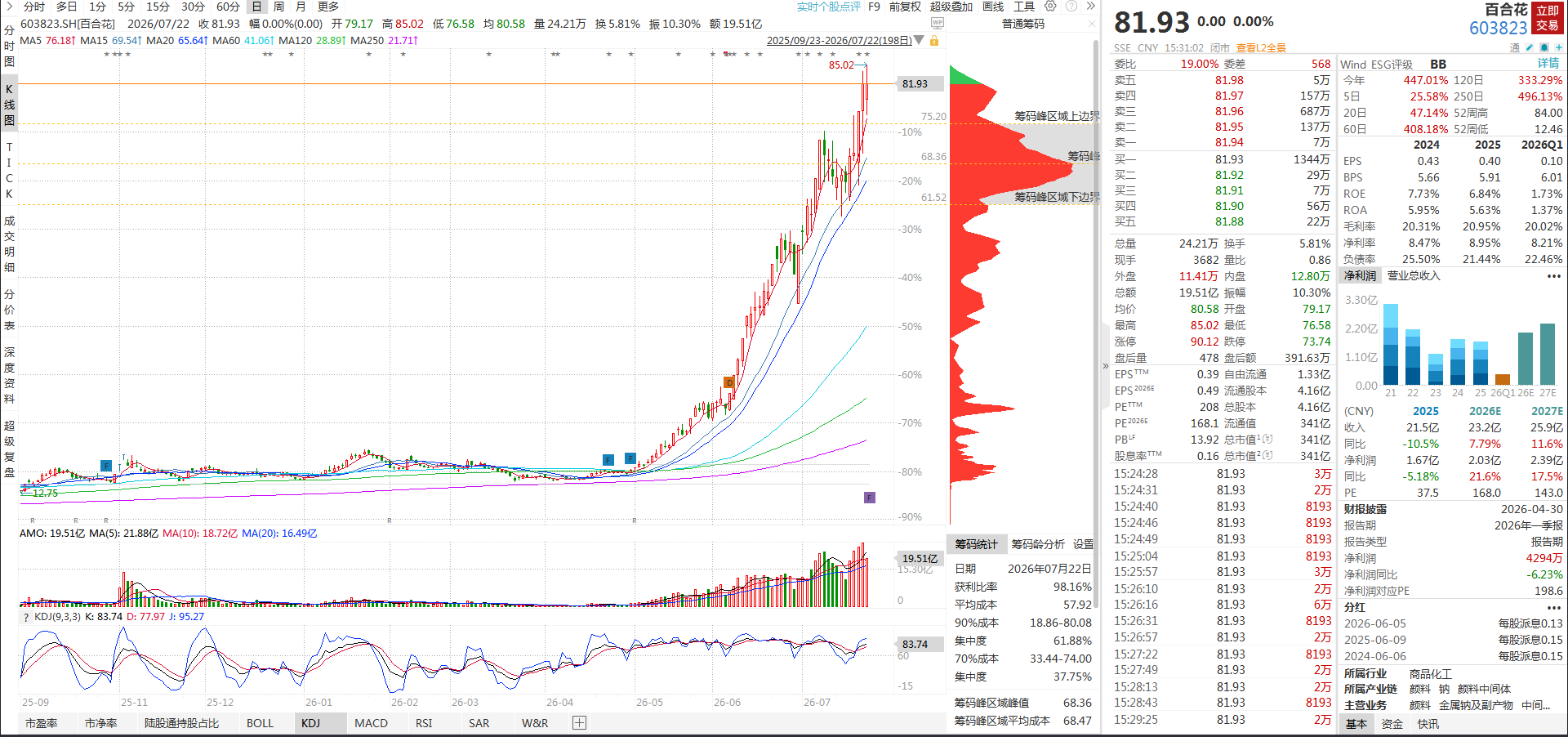
Task: Open the 更多 periods dropdown
Action: pyautogui.click(x=328, y=7)
